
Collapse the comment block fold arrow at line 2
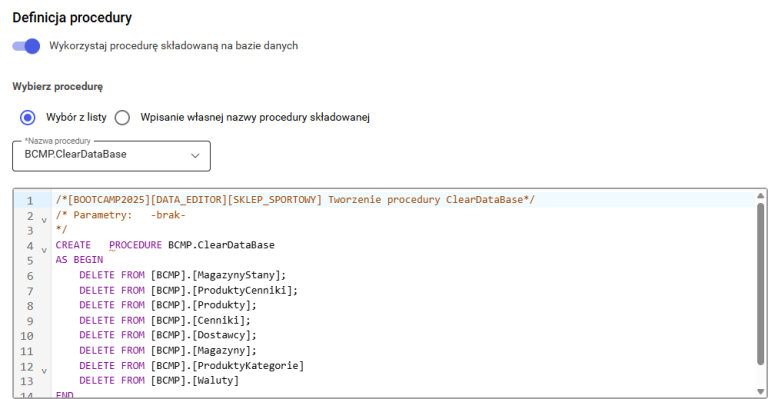pos(44,220)
